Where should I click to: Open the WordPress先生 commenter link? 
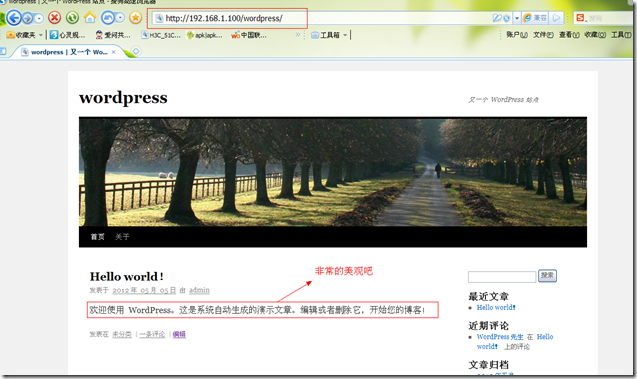click(x=500, y=337)
